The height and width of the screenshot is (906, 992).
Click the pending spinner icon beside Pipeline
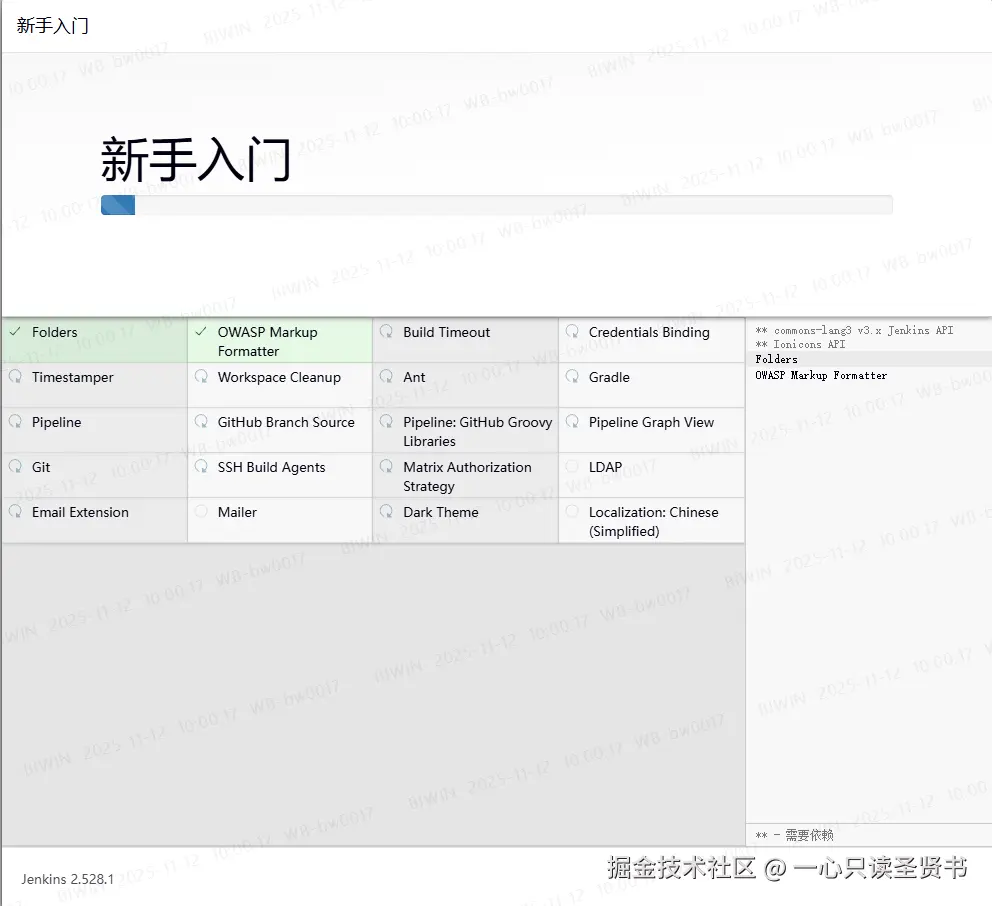15,421
